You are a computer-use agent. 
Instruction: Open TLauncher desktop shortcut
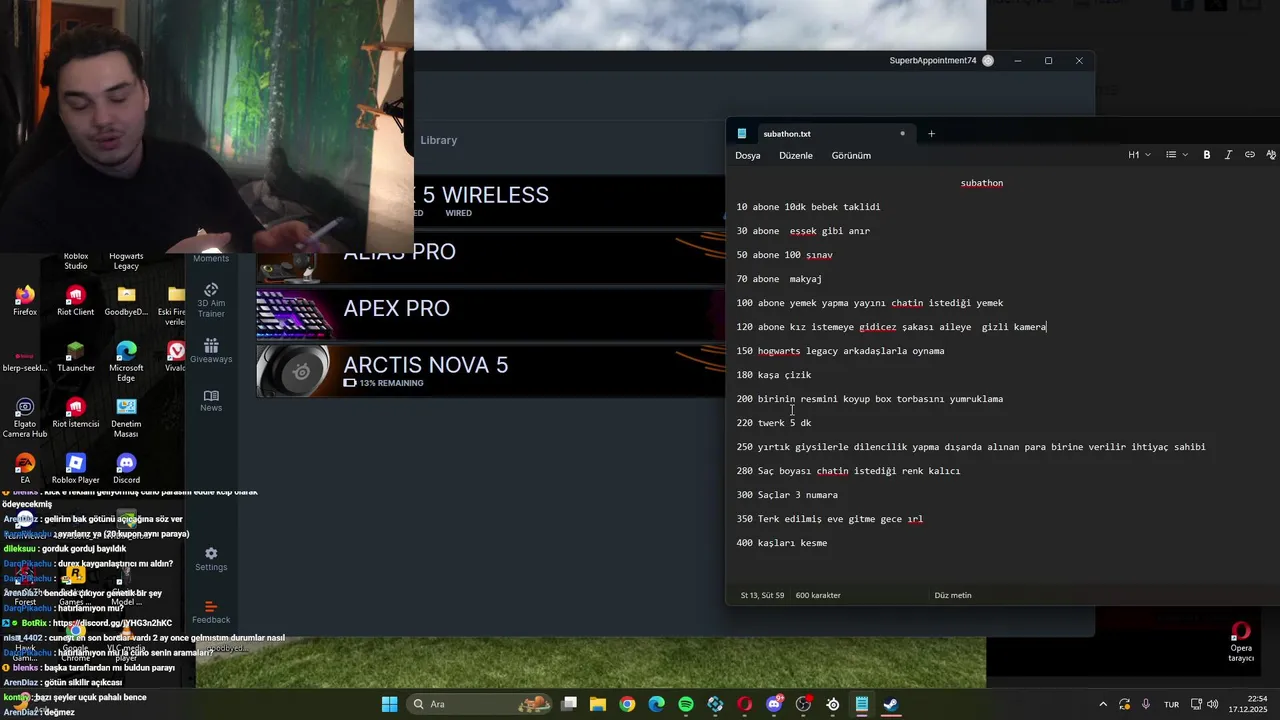click(x=75, y=357)
